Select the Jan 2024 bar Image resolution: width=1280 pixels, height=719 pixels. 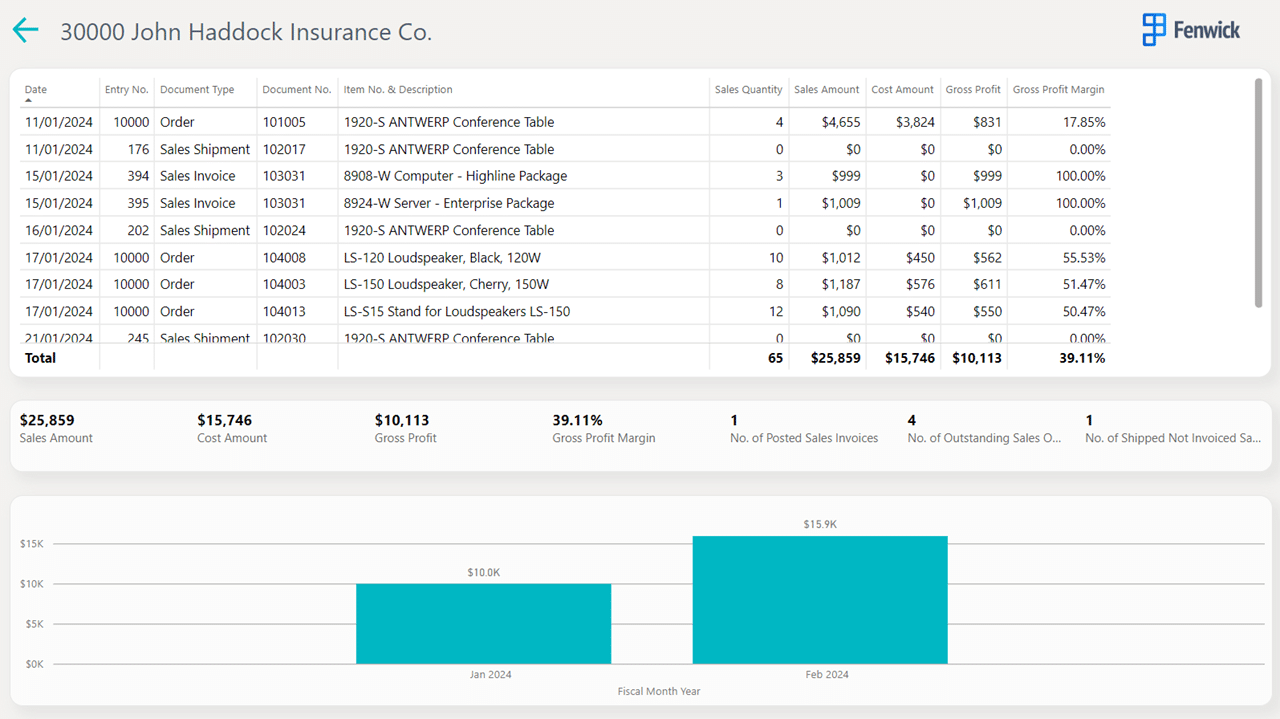pos(483,624)
